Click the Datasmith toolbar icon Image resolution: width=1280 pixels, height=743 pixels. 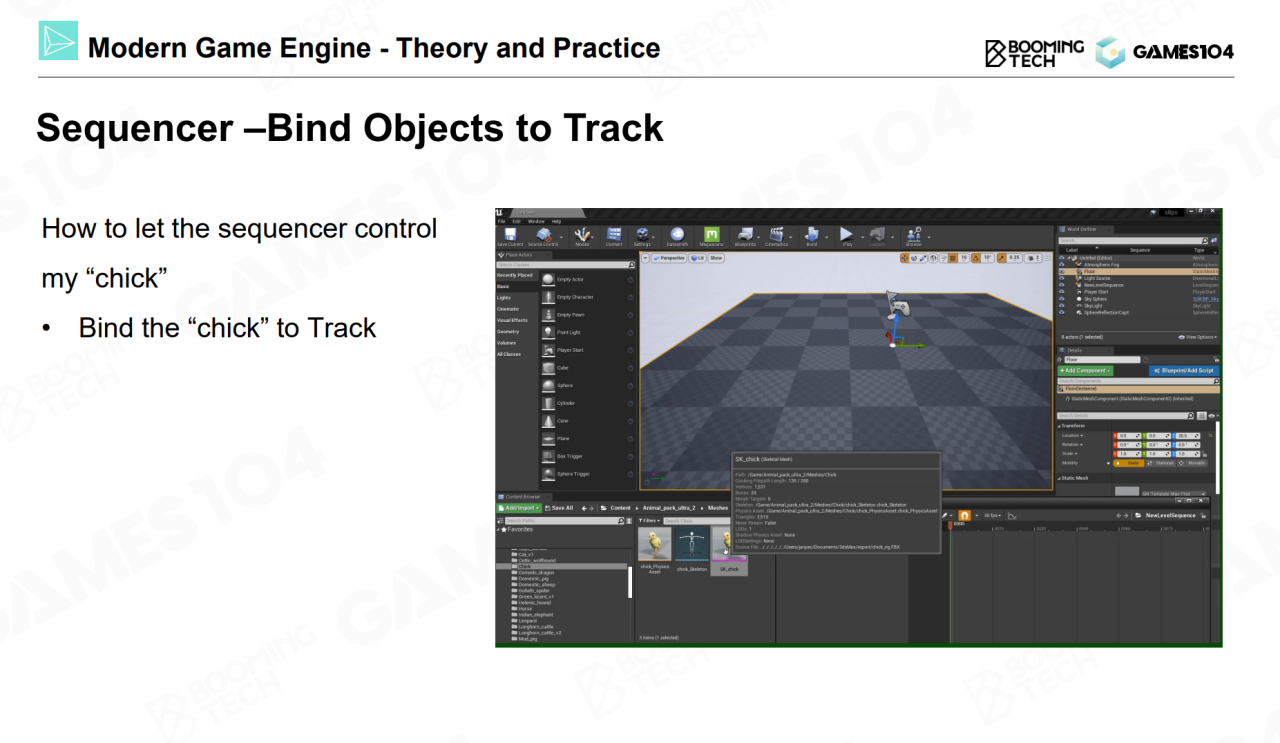[677, 236]
